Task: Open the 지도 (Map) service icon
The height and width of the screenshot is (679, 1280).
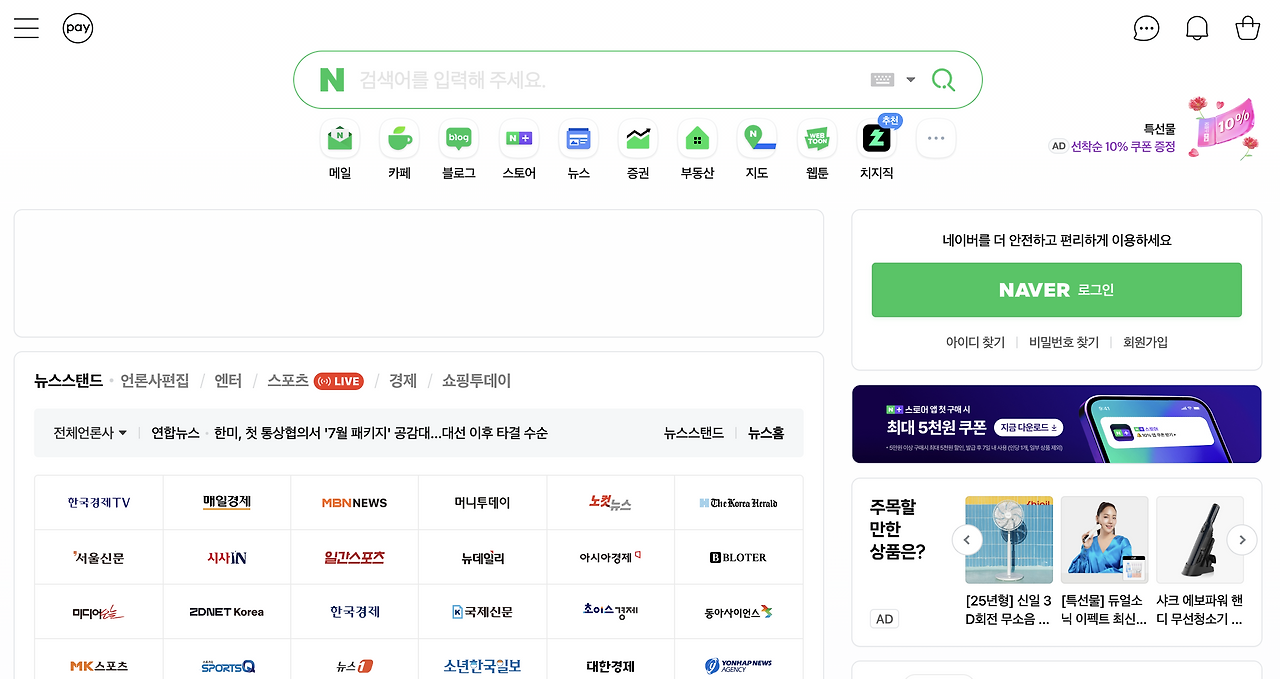Action: [x=756, y=138]
